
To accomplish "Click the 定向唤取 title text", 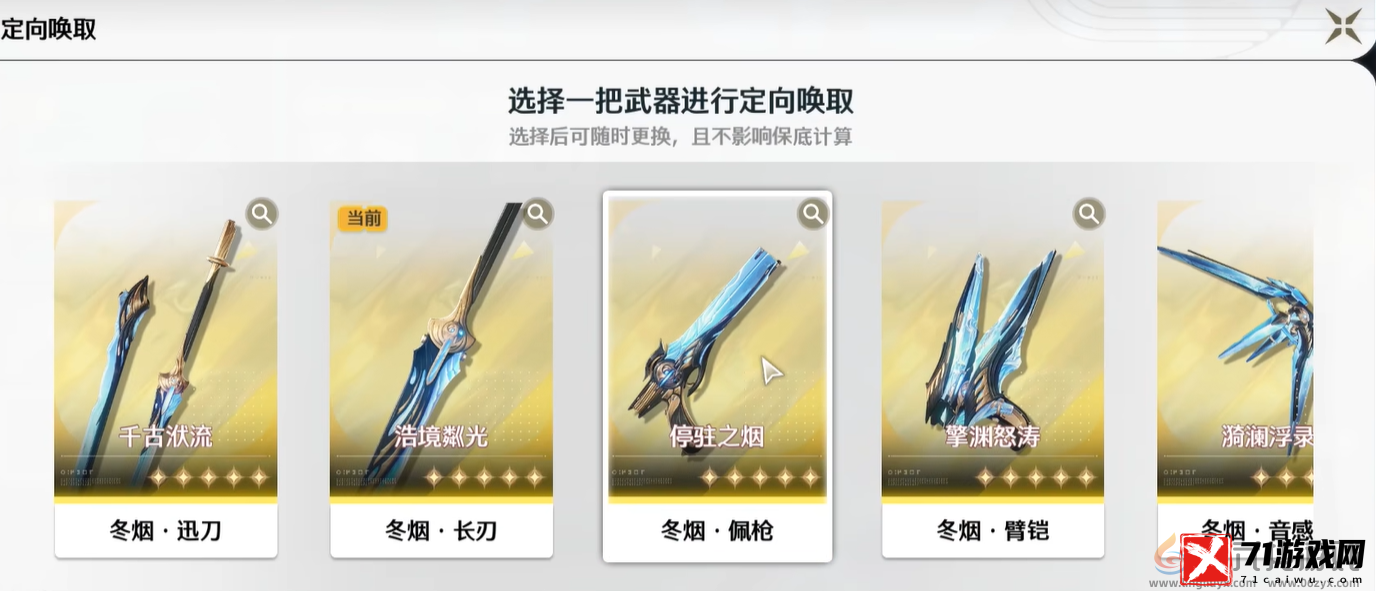I will coord(48,29).
